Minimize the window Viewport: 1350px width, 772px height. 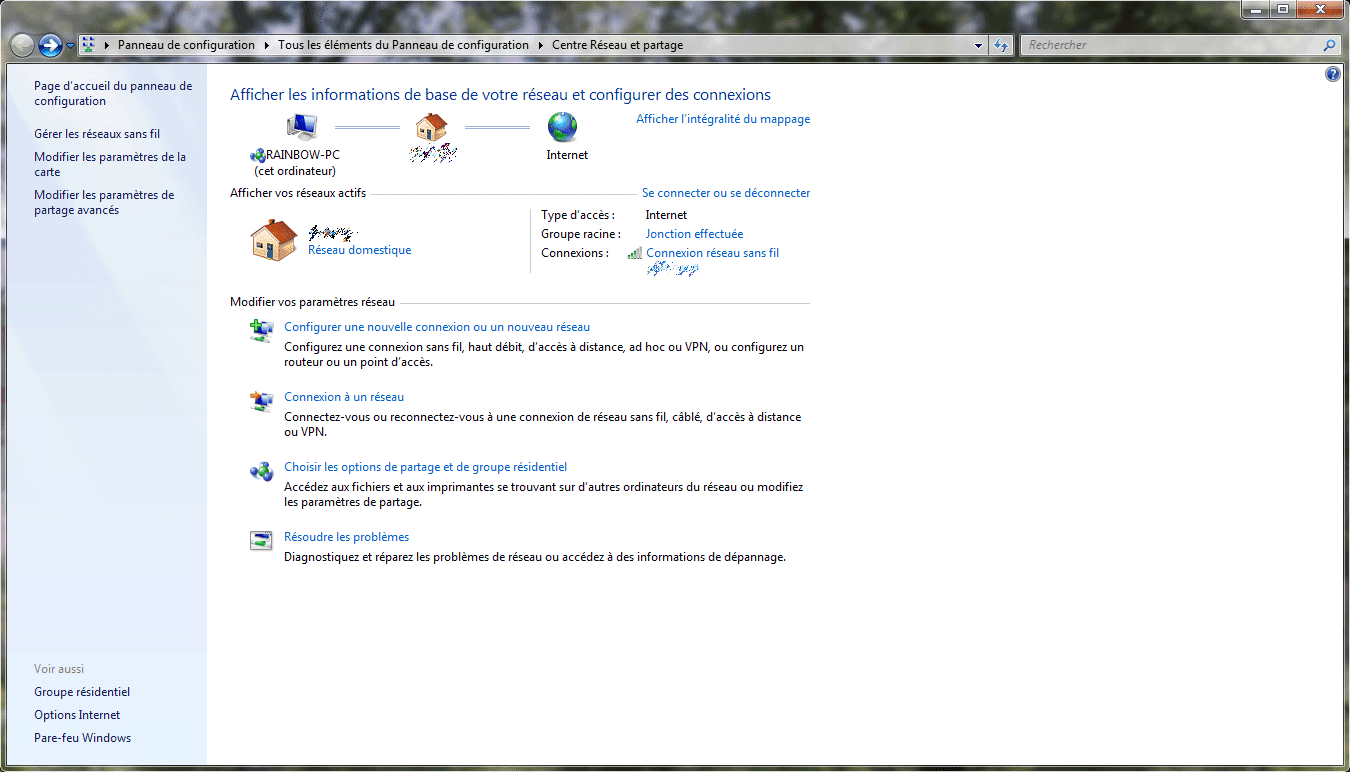pyautogui.click(x=1256, y=9)
